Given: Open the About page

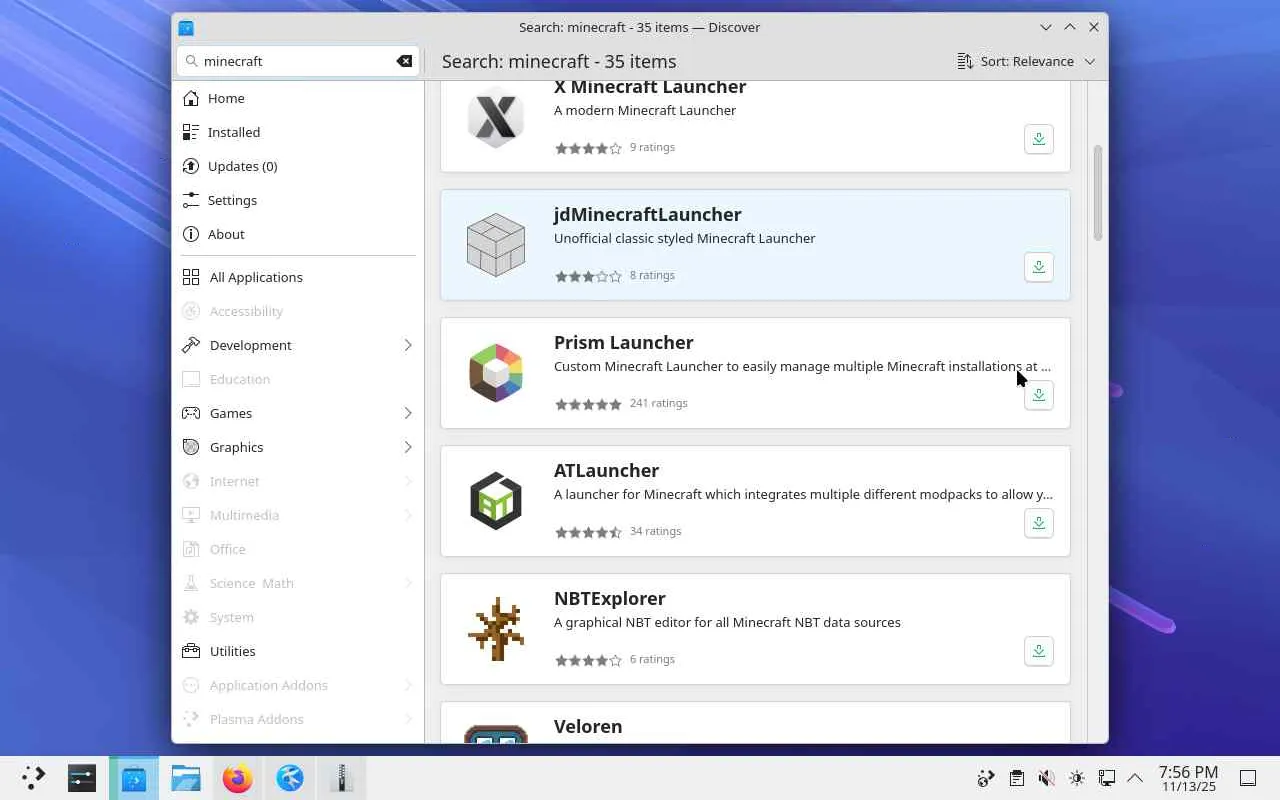Looking at the screenshot, I should tap(298, 234).
